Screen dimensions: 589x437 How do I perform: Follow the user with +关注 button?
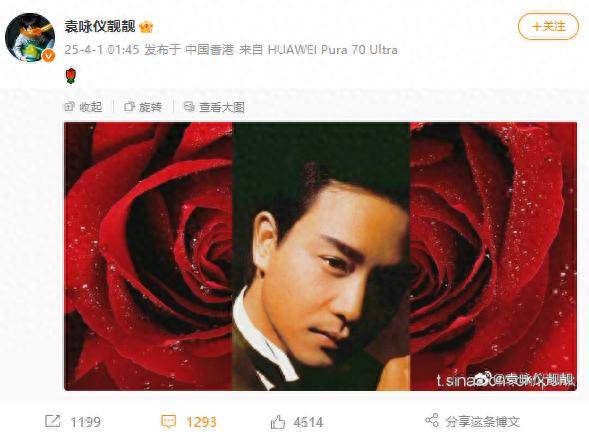(548, 26)
